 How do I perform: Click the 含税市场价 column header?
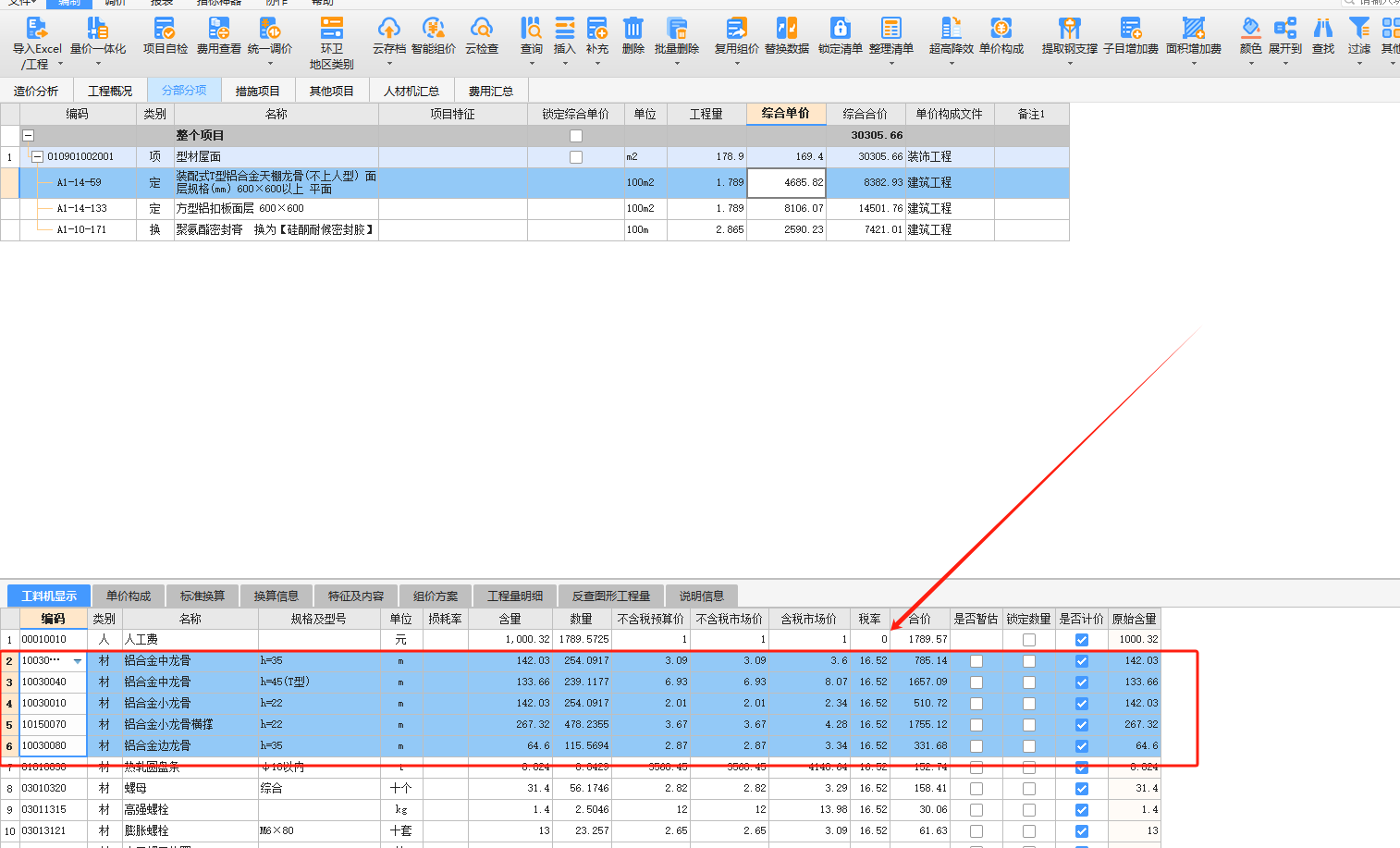pos(809,619)
